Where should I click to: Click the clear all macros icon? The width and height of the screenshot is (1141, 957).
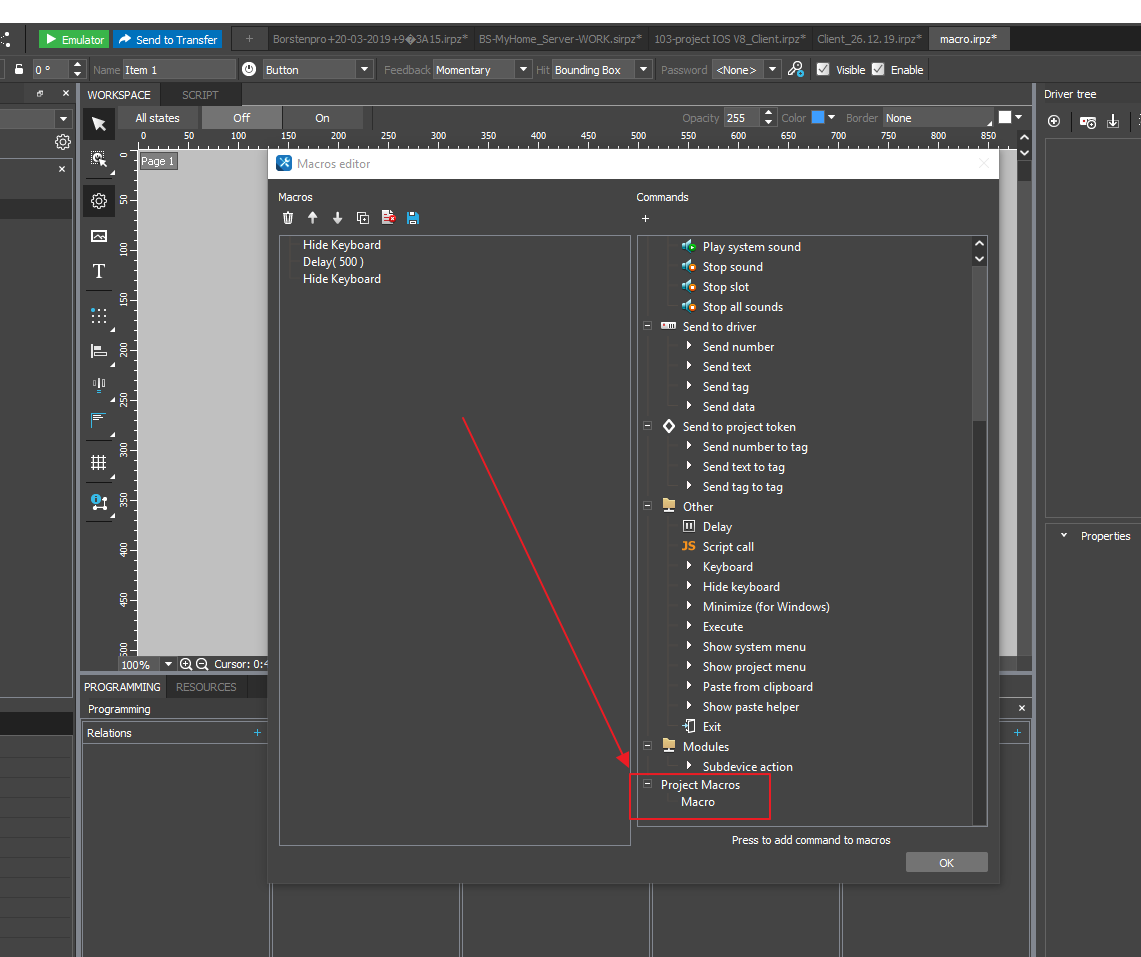tap(388, 218)
